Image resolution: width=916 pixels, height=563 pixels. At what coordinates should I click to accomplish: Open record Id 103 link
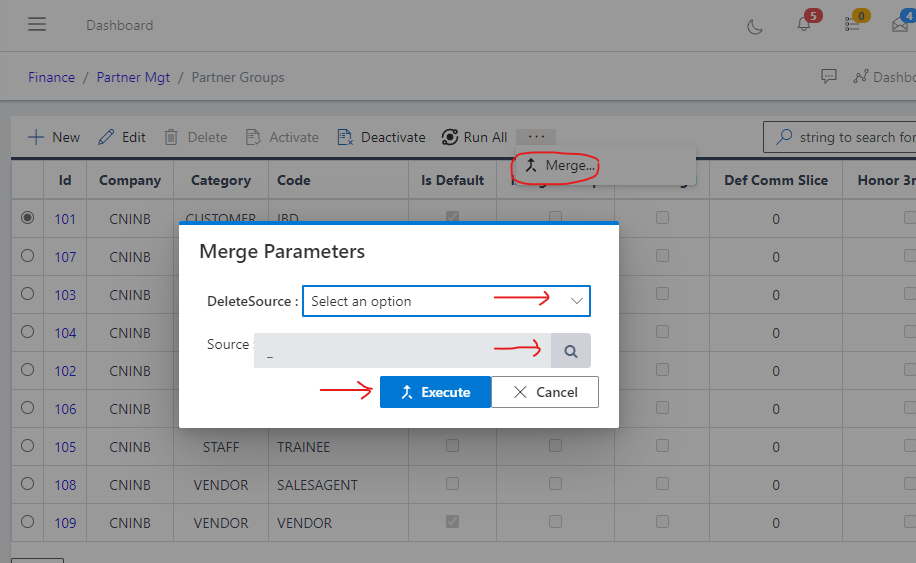click(x=65, y=295)
